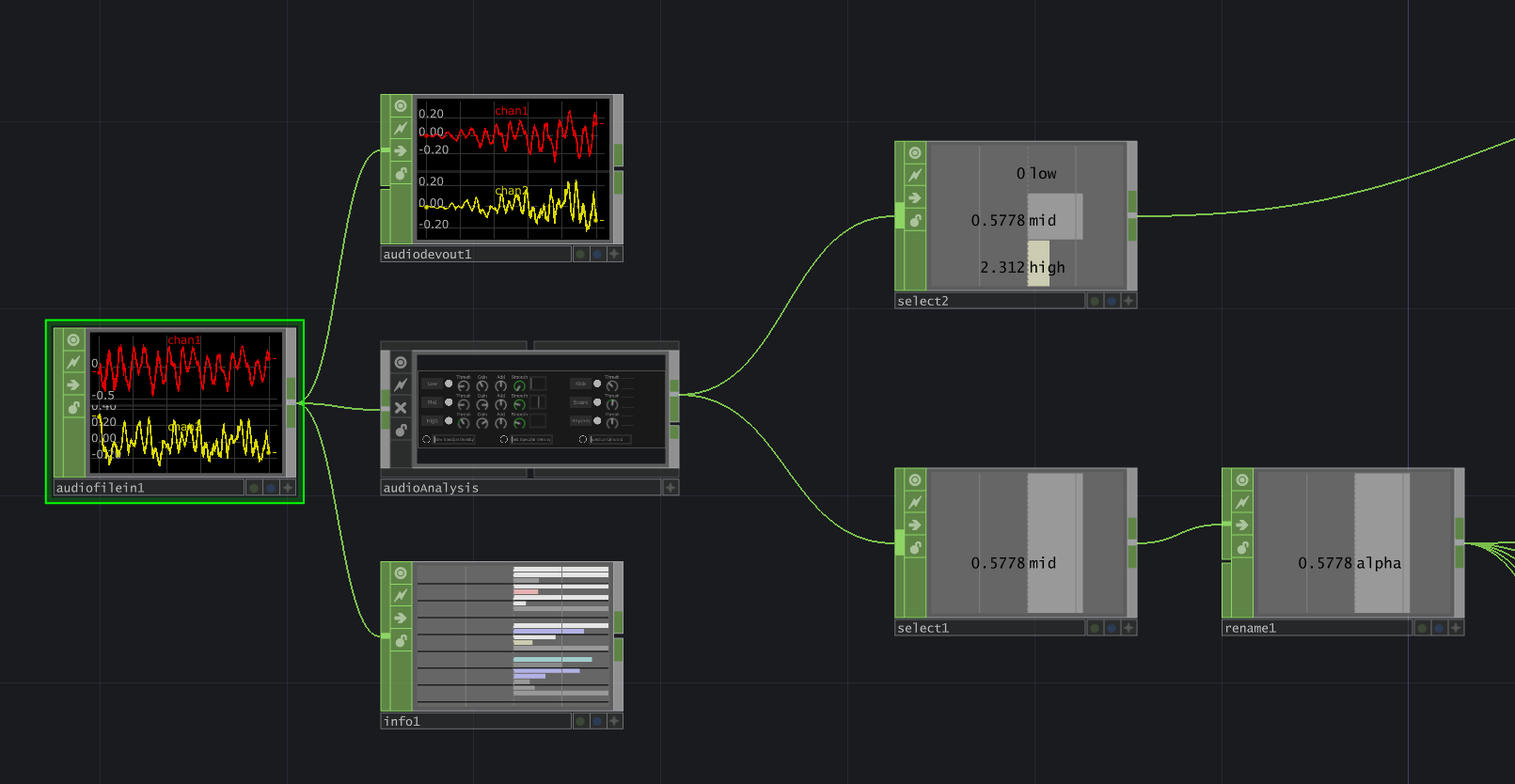Toggle Viewer Active flag on audiofilein1
Screen dimensions: 1515x784
[x=73, y=339]
